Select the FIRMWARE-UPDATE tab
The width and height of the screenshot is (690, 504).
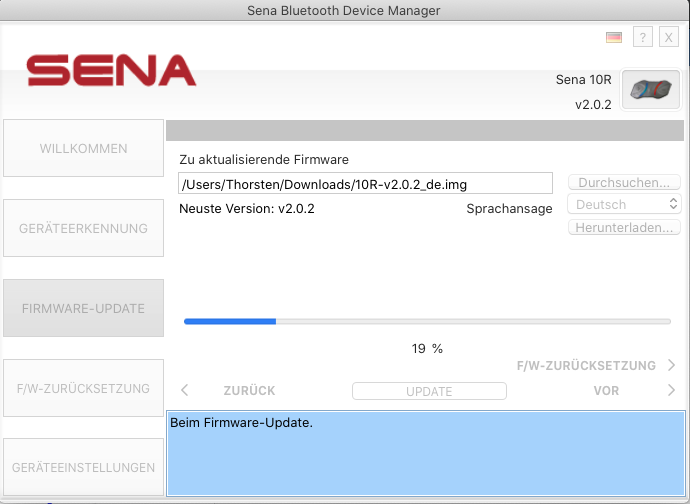pyautogui.click(x=84, y=308)
